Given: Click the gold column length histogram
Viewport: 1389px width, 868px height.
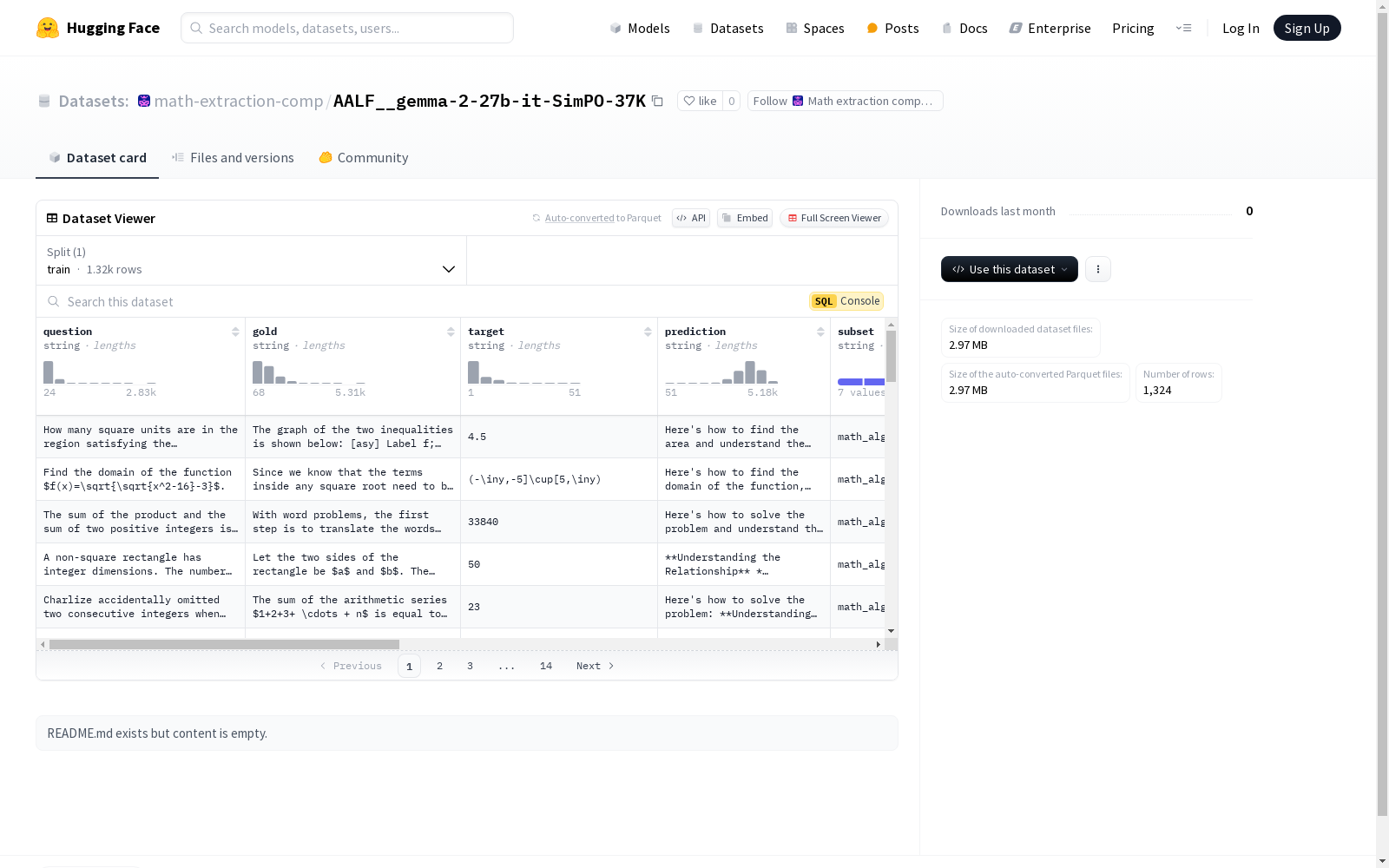Looking at the screenshot, I should coord(309,372).
